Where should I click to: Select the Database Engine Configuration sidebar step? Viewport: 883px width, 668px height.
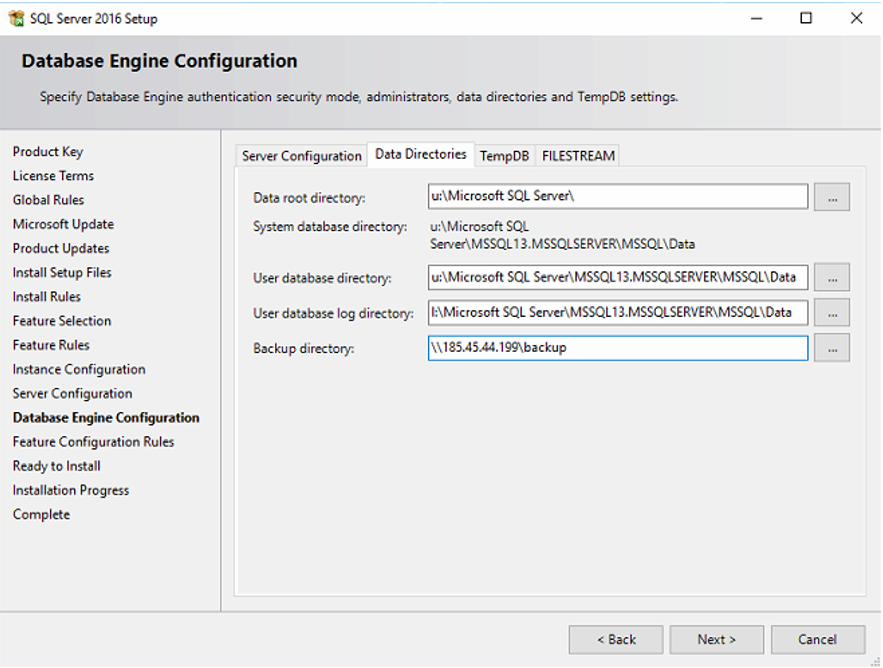coord(106,418)
